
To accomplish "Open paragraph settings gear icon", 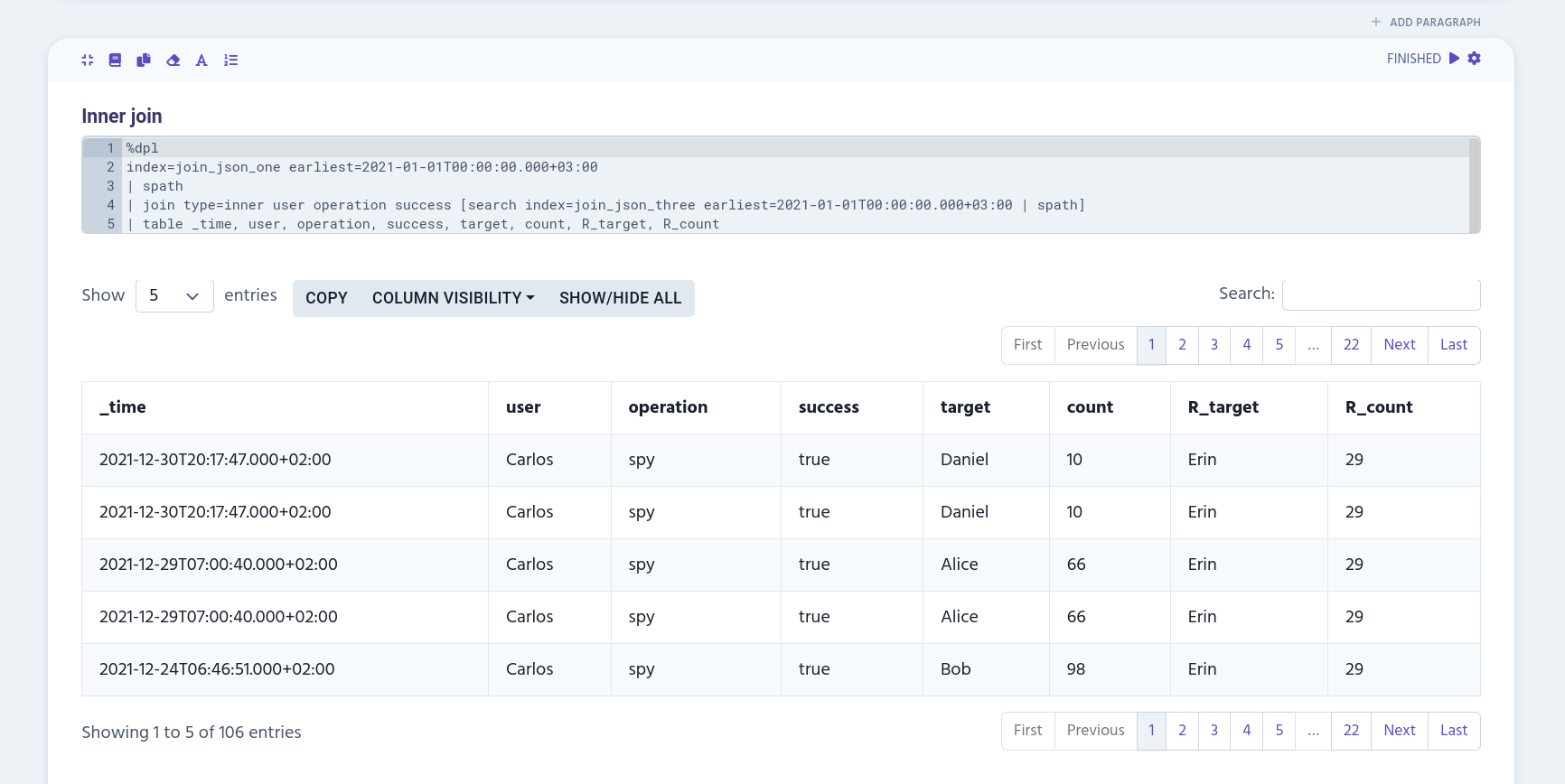I will point(1474,58).
